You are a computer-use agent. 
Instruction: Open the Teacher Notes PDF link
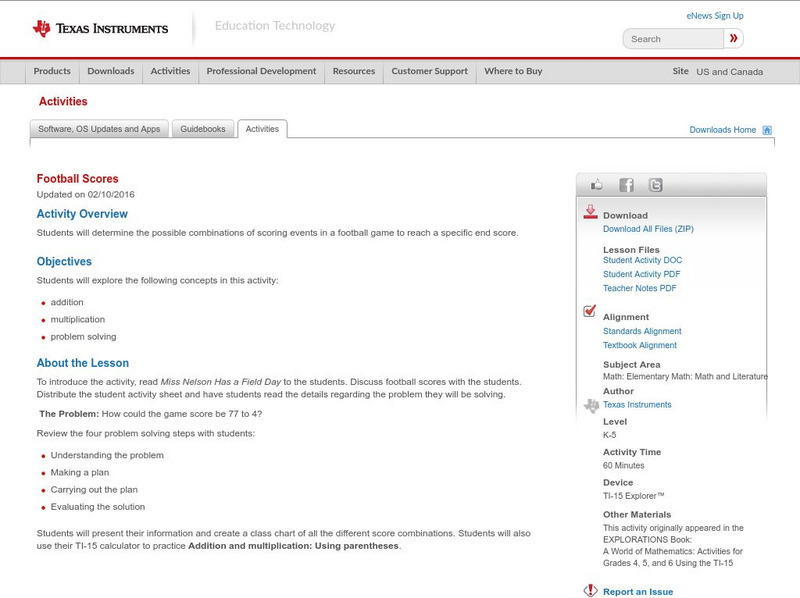[x=639, y=288]
